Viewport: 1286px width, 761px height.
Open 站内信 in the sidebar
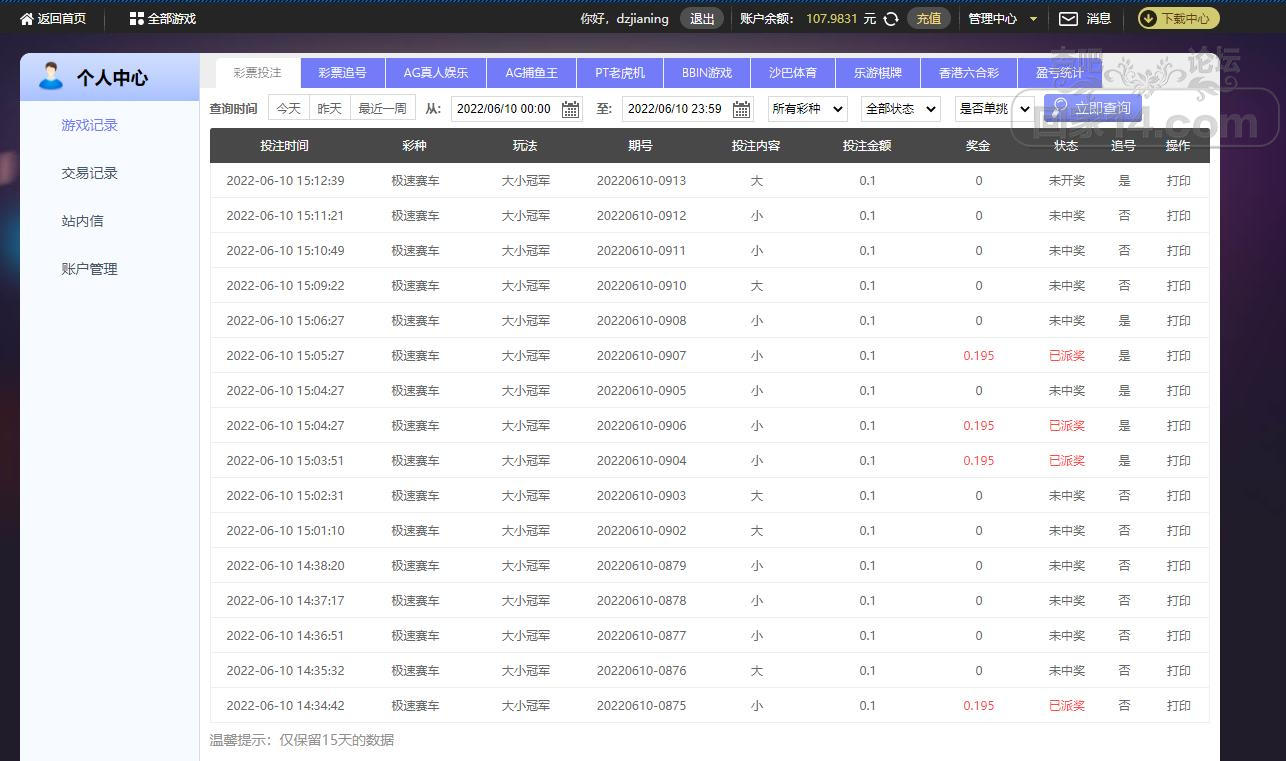click(x=82, y=221)
